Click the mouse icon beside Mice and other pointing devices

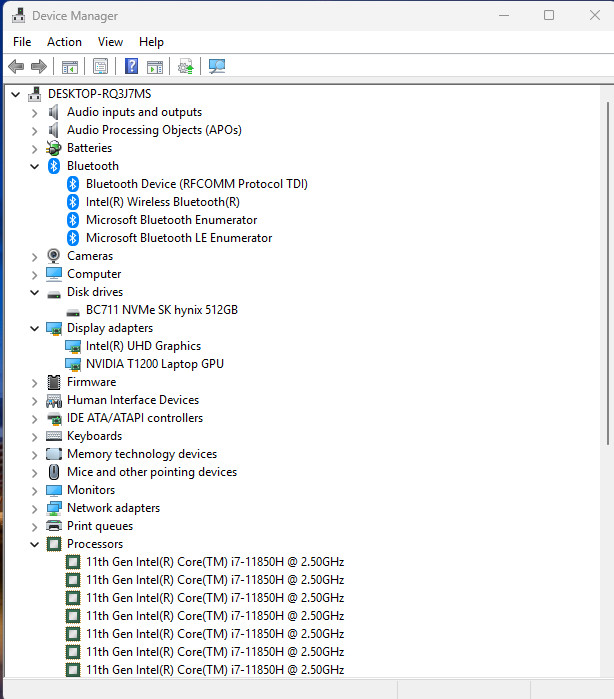tap(54, 472)
